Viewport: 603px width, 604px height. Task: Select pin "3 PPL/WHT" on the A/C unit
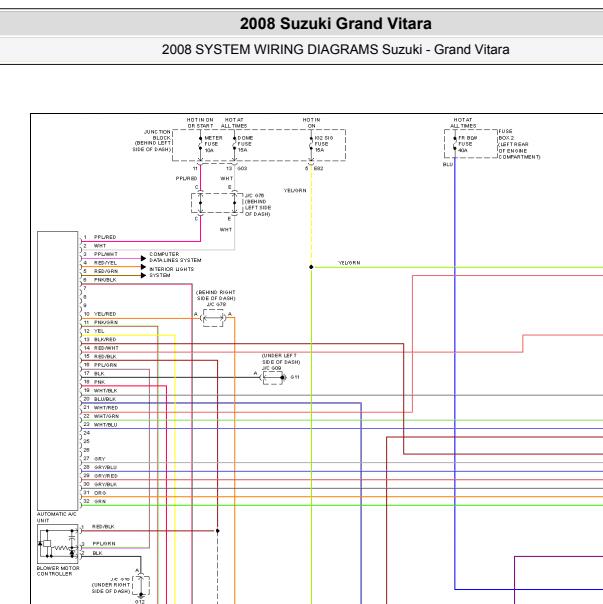101,254
